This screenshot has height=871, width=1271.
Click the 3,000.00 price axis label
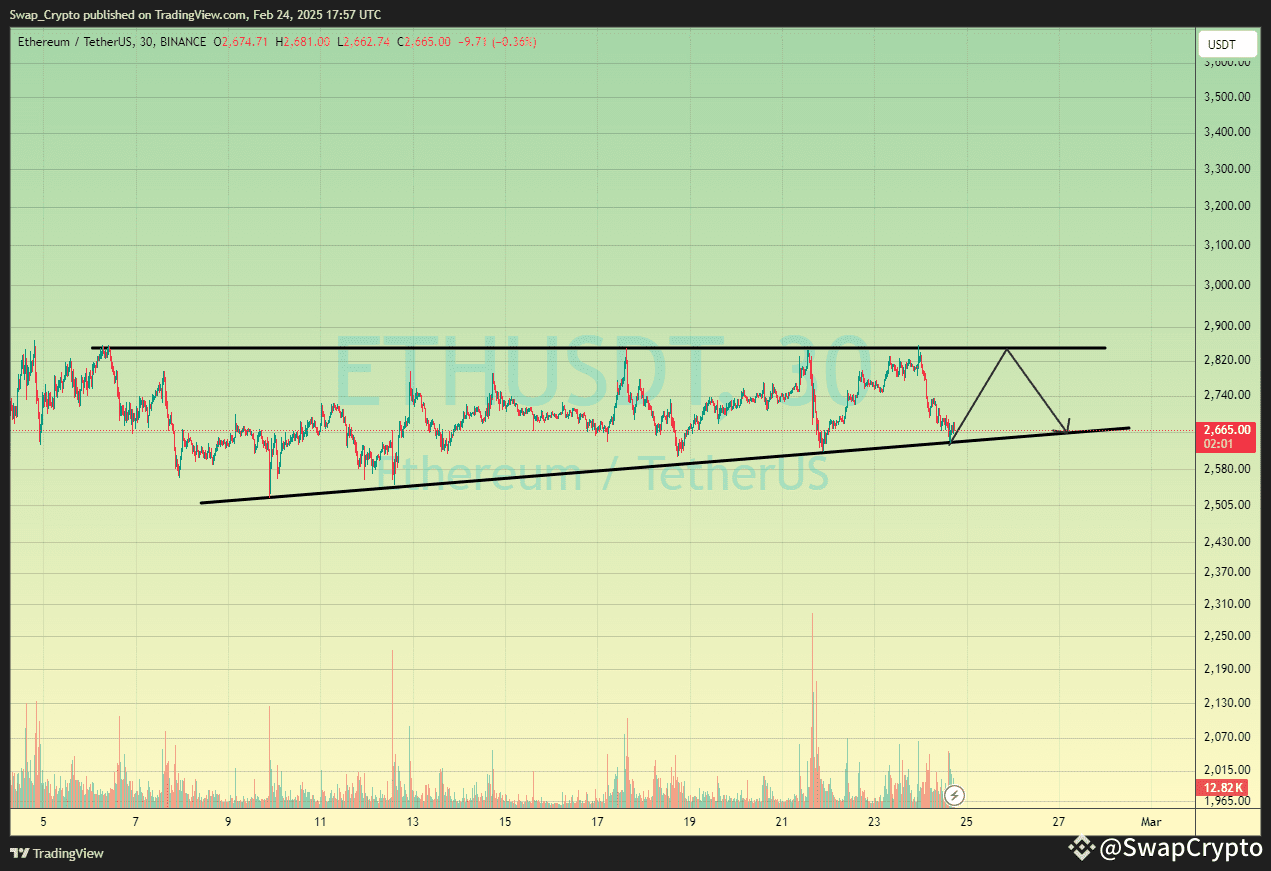[1228, 285]
